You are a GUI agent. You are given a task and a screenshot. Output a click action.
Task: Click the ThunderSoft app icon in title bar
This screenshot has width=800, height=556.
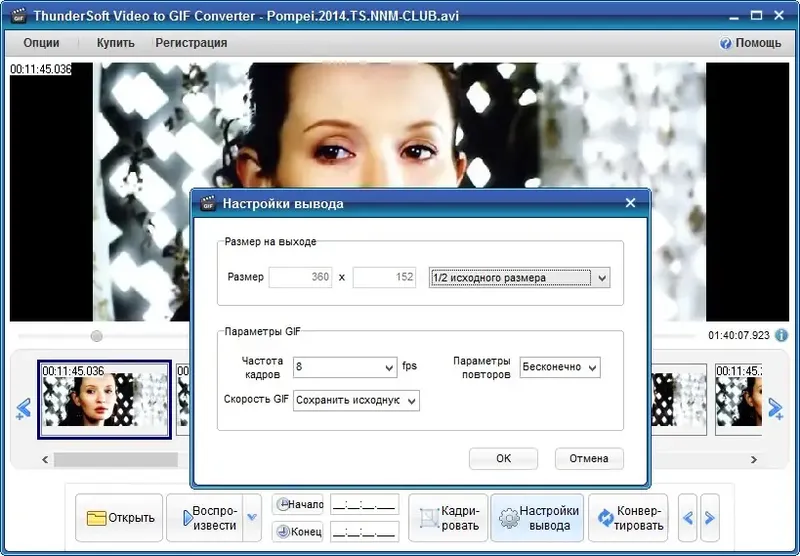18,16
